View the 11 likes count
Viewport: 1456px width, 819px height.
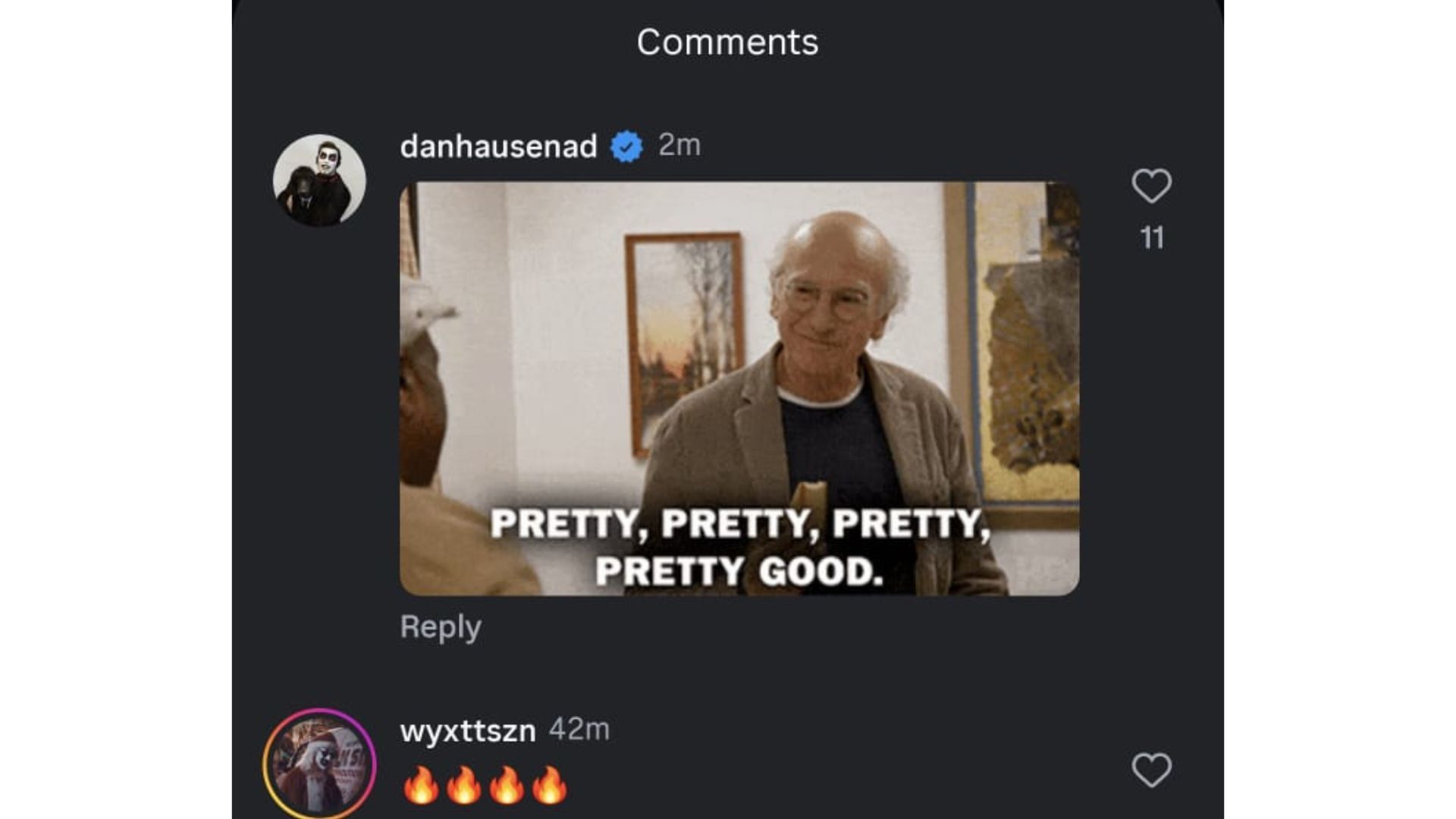coord(1153,237)
